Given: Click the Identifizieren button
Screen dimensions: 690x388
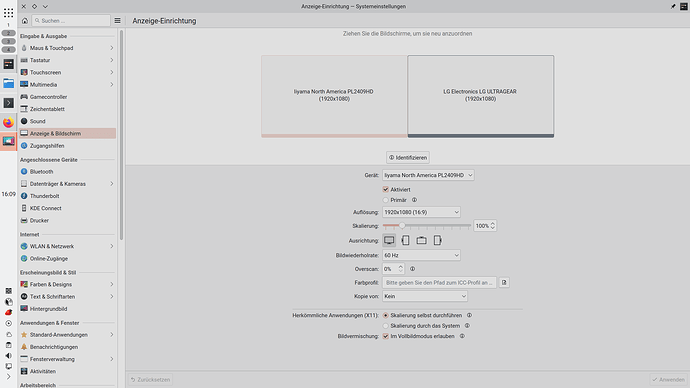Looking at the screenshot, I should click(x=408, y=157).
